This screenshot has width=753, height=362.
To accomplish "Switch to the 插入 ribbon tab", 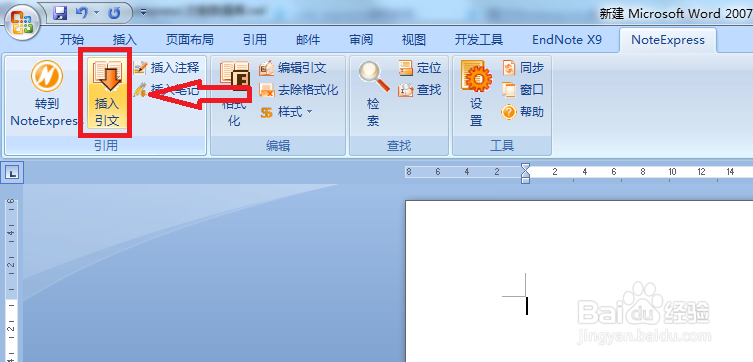I will [x=125, y=40].
